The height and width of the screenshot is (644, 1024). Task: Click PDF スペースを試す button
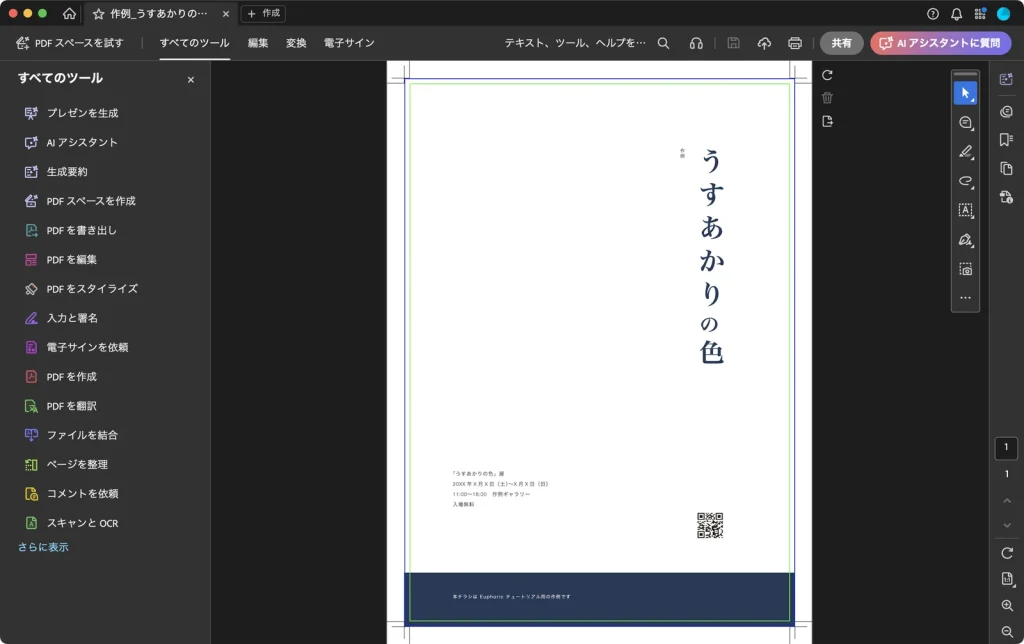point(69,43)
